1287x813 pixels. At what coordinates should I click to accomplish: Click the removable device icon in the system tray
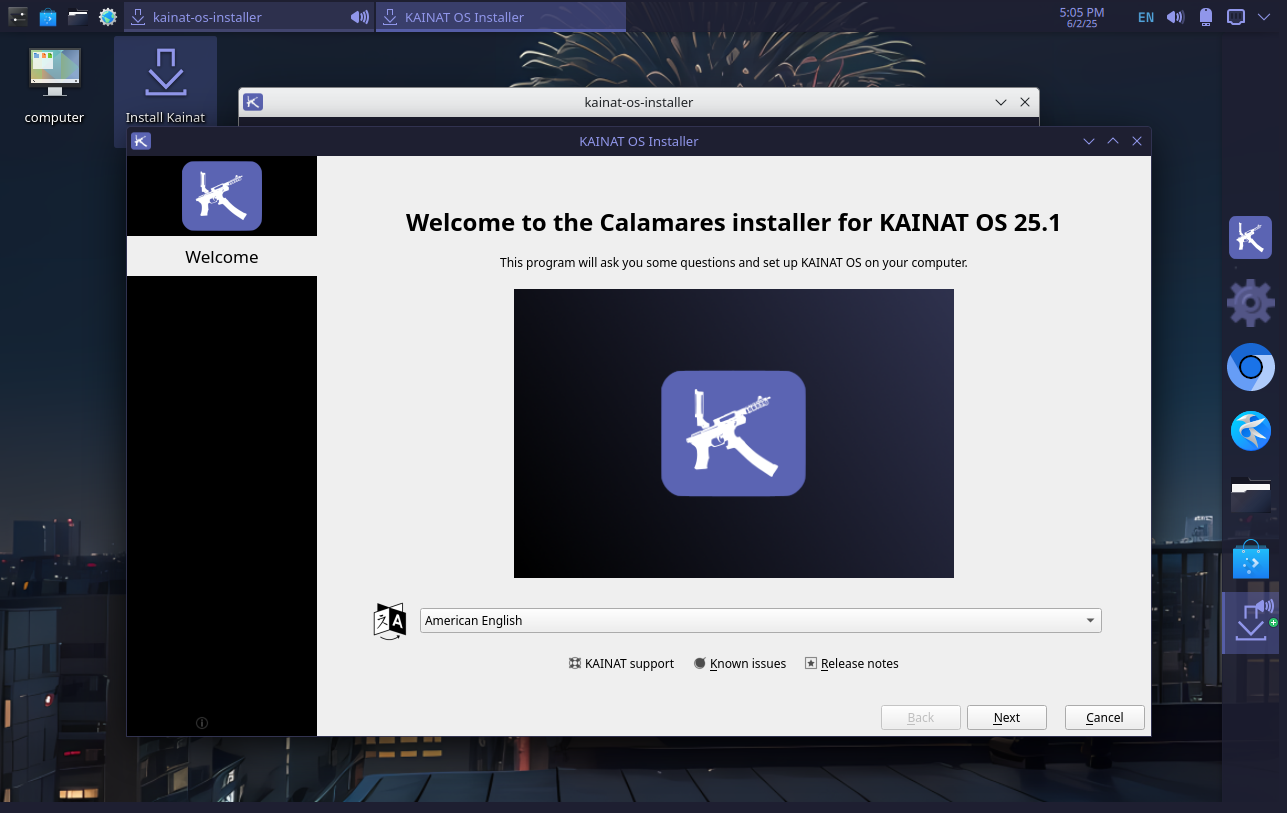tap(1205, 17)
